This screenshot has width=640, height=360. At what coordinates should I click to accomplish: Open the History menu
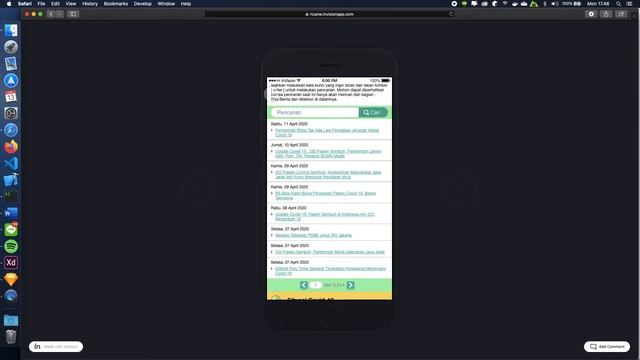click(90, 4)
